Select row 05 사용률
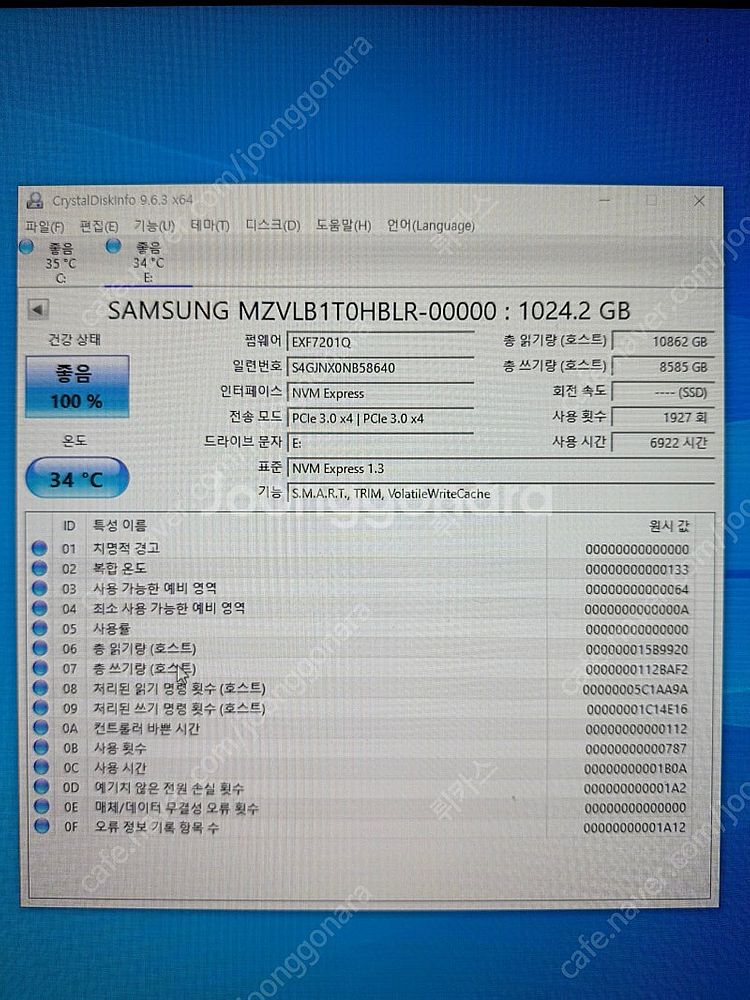The width and height of the screenshot is (750, 1000). pyautogui.click(x=361, y=629)
